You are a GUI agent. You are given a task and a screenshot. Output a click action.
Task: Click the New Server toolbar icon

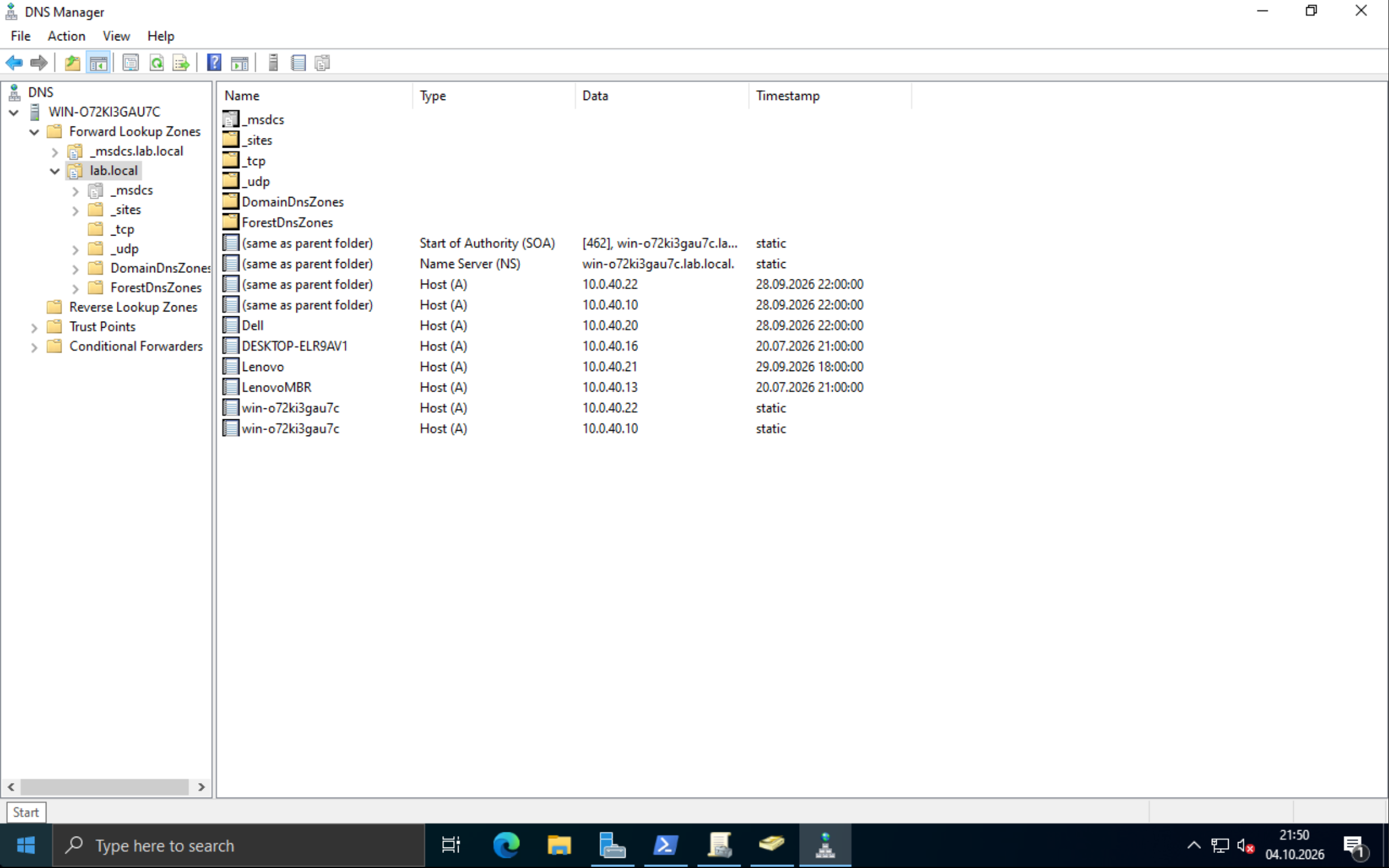point(273,63)
